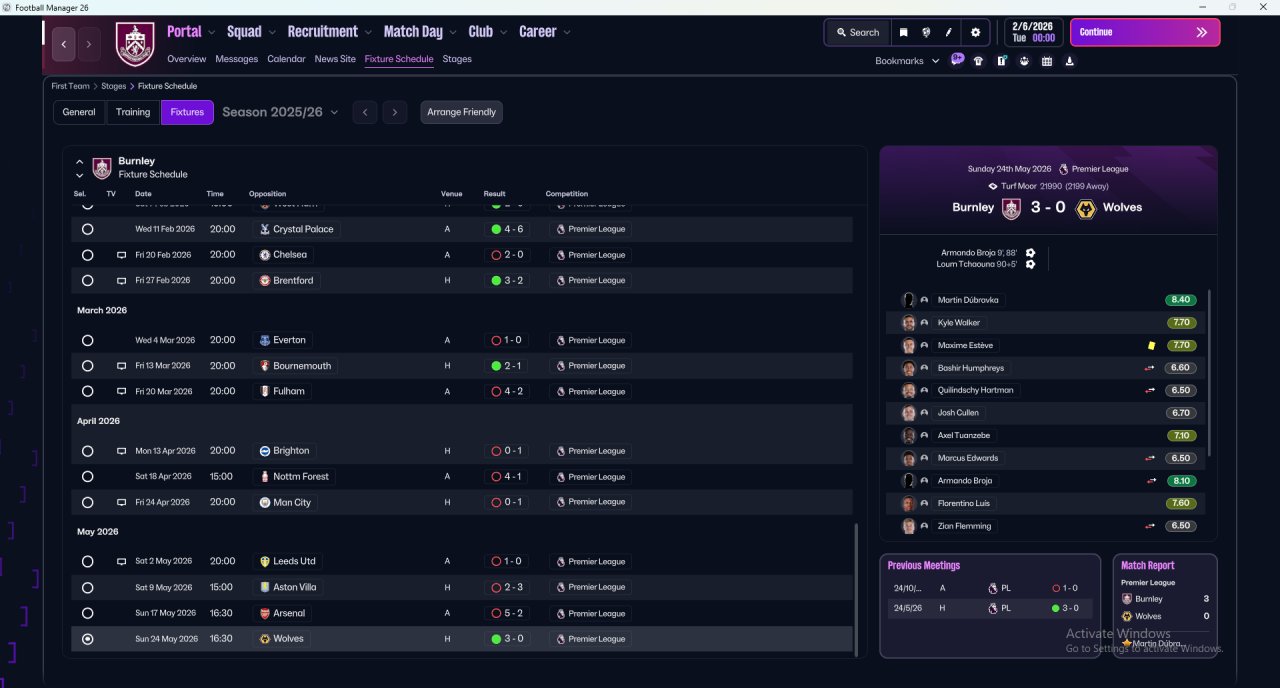Open the Match Day dropdown menu
Image resolution: width=1280 pixels, height=688 pixels.
[x=420, y=32]
